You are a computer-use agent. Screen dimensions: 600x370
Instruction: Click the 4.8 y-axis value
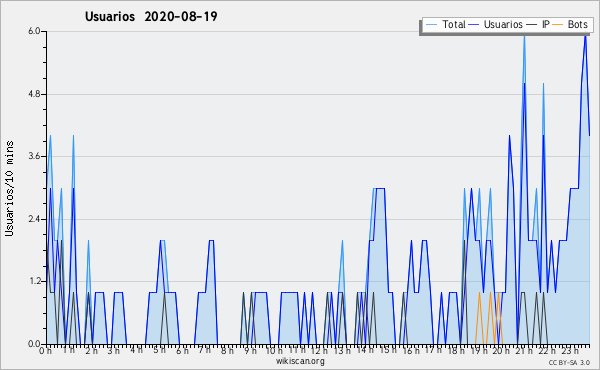pos(34,94)
